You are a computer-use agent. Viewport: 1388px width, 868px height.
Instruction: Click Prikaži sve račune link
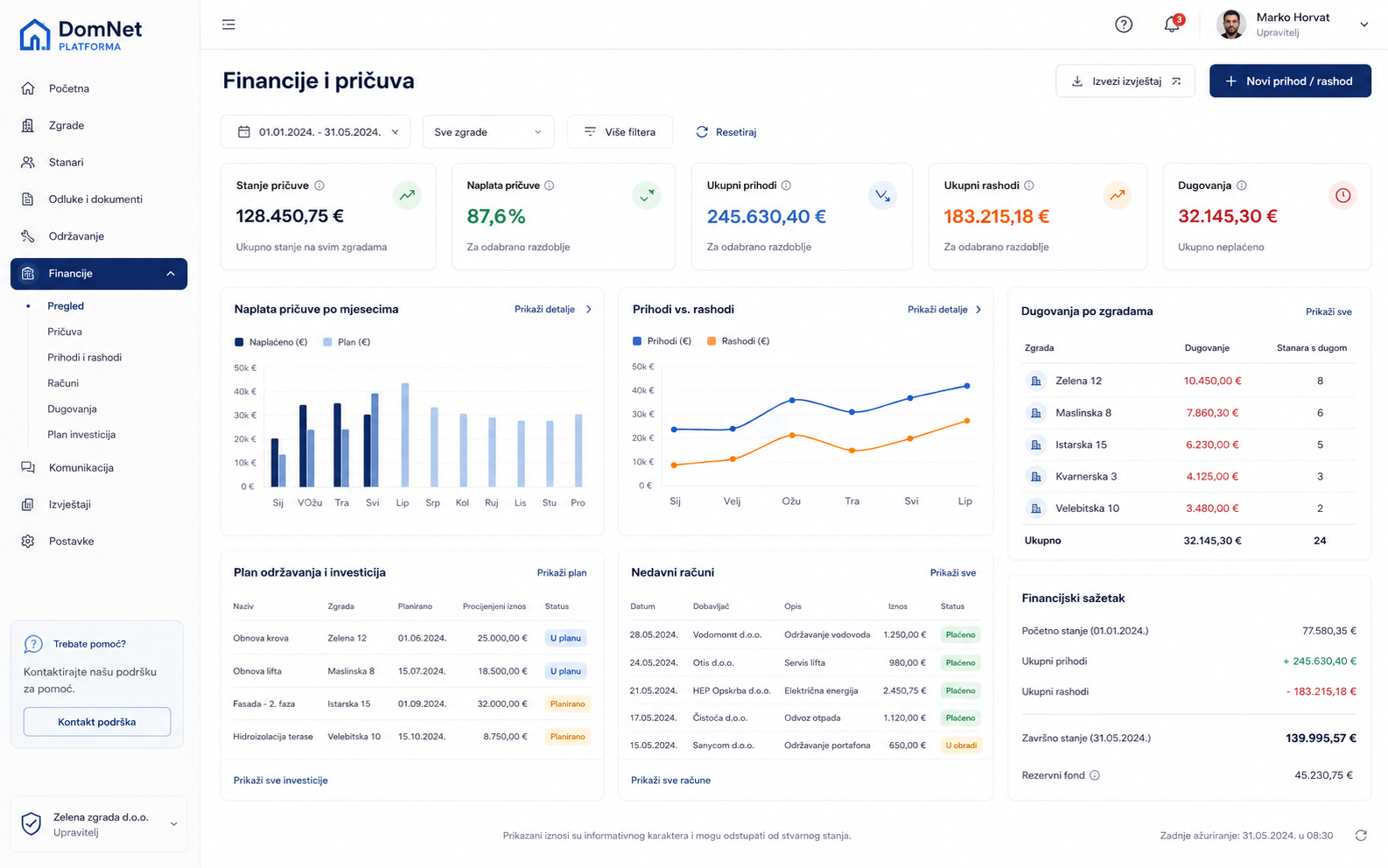click(670, 780)
